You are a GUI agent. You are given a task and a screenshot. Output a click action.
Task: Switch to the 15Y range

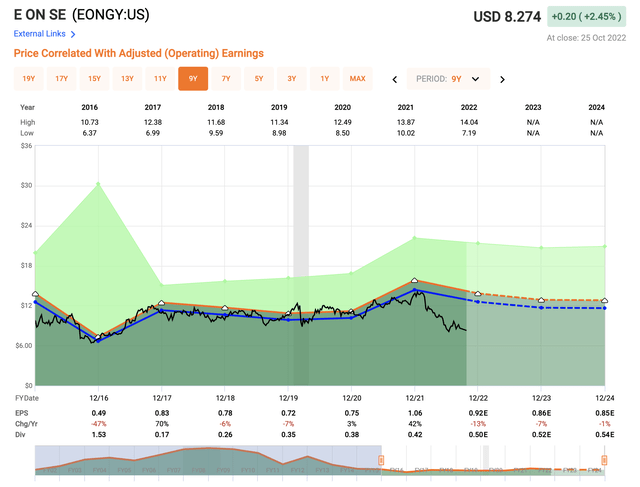(95, 79)
